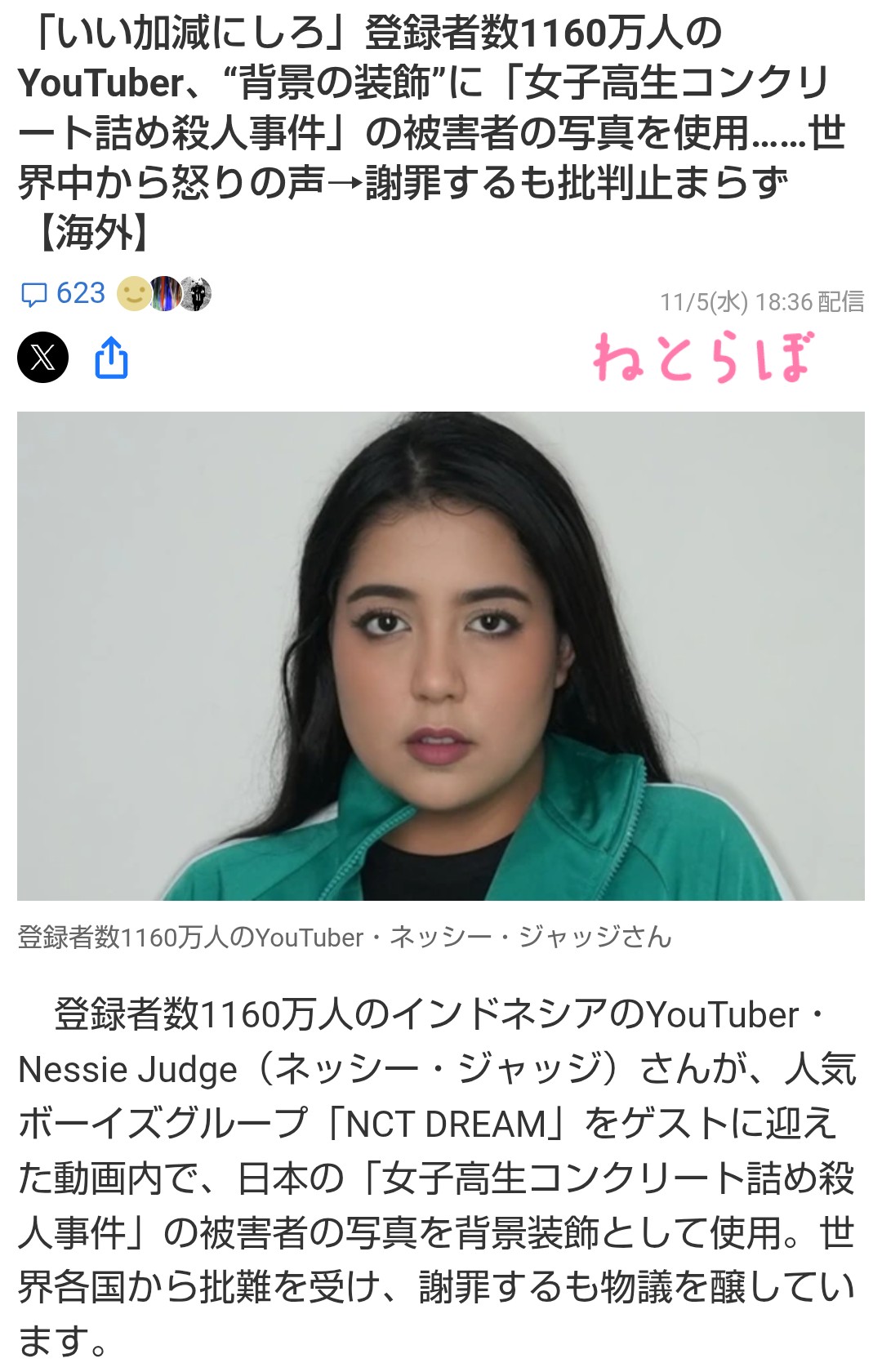Tap the dark monochrome commenter avatar

[196, 294]
